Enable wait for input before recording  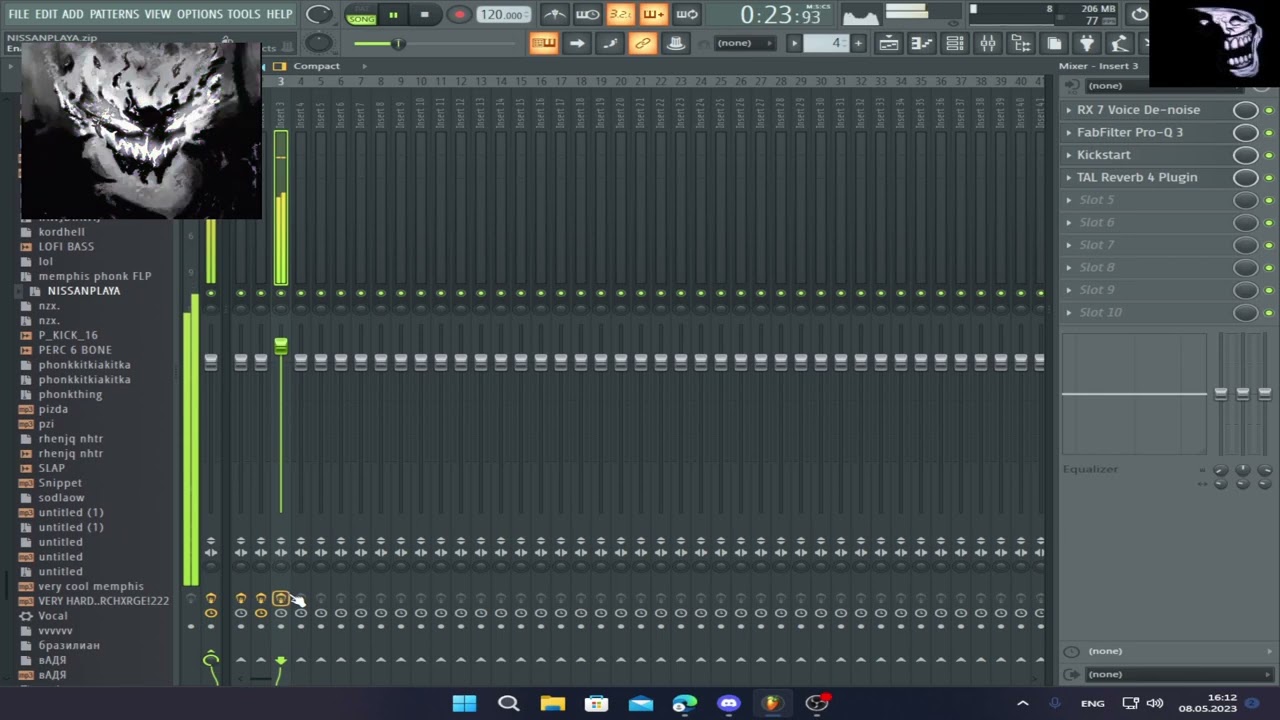[x=587, y=14]
